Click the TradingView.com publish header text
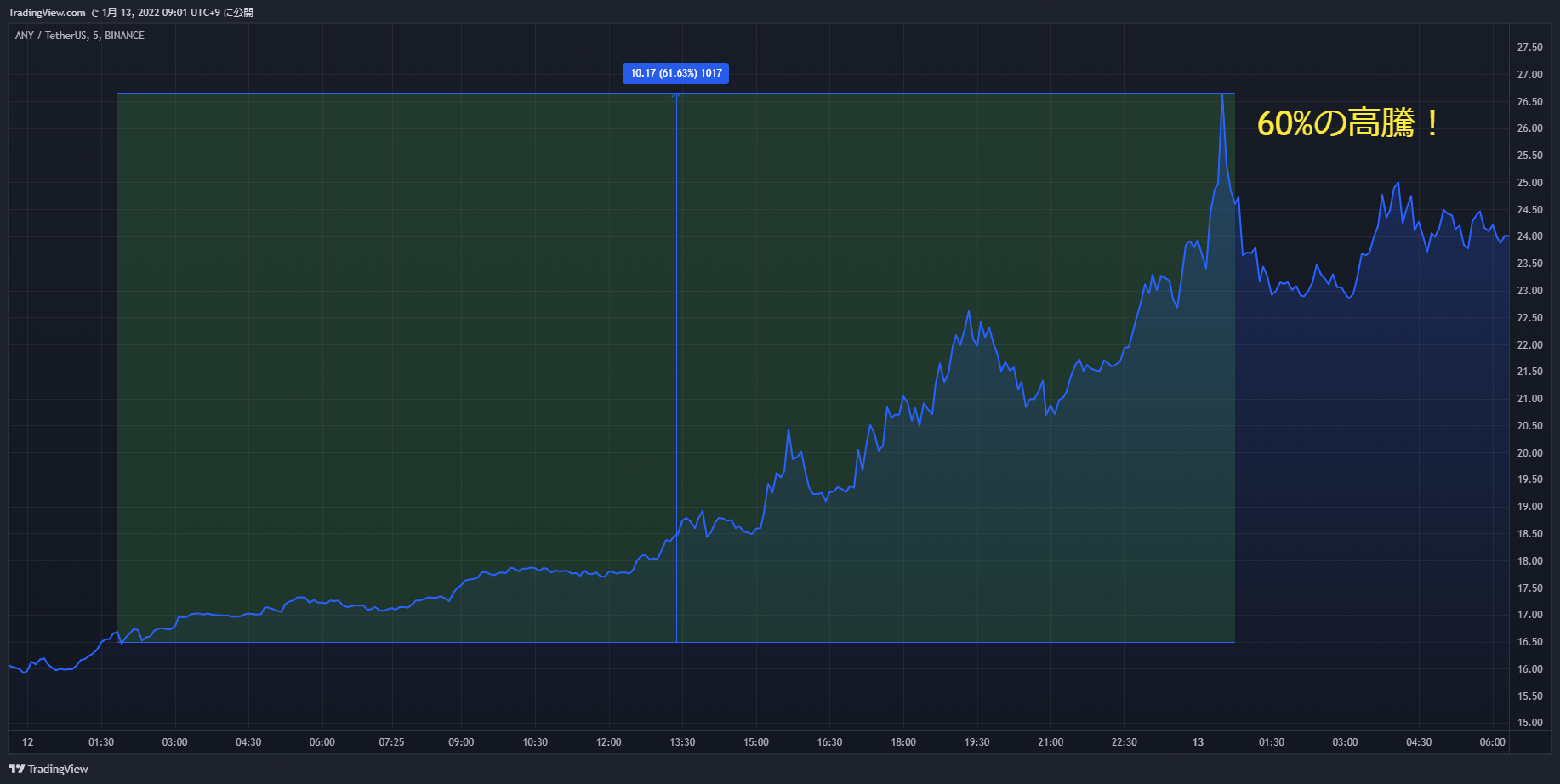 point(131,13)
